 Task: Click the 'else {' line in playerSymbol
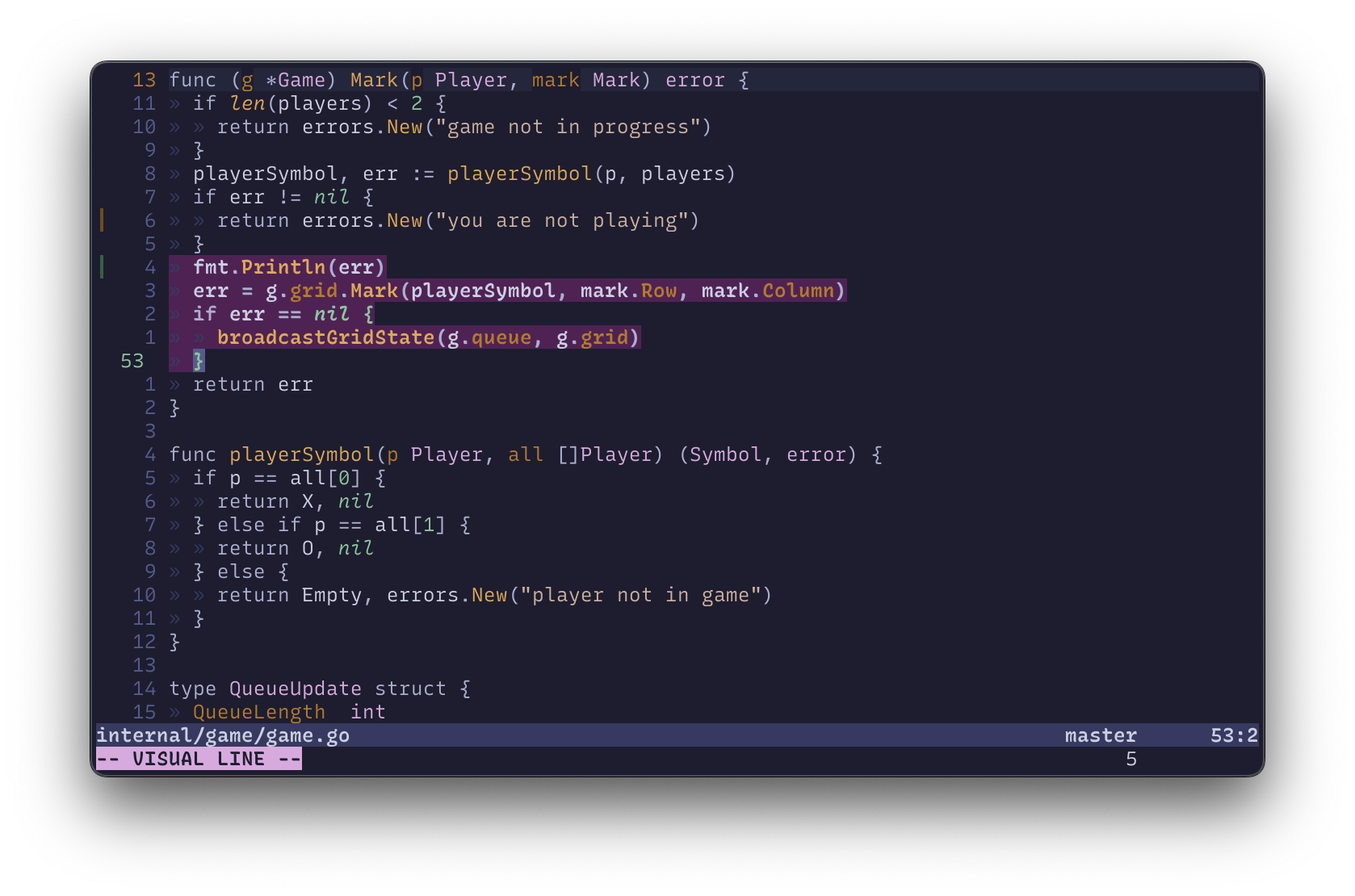tap(241, 572)
